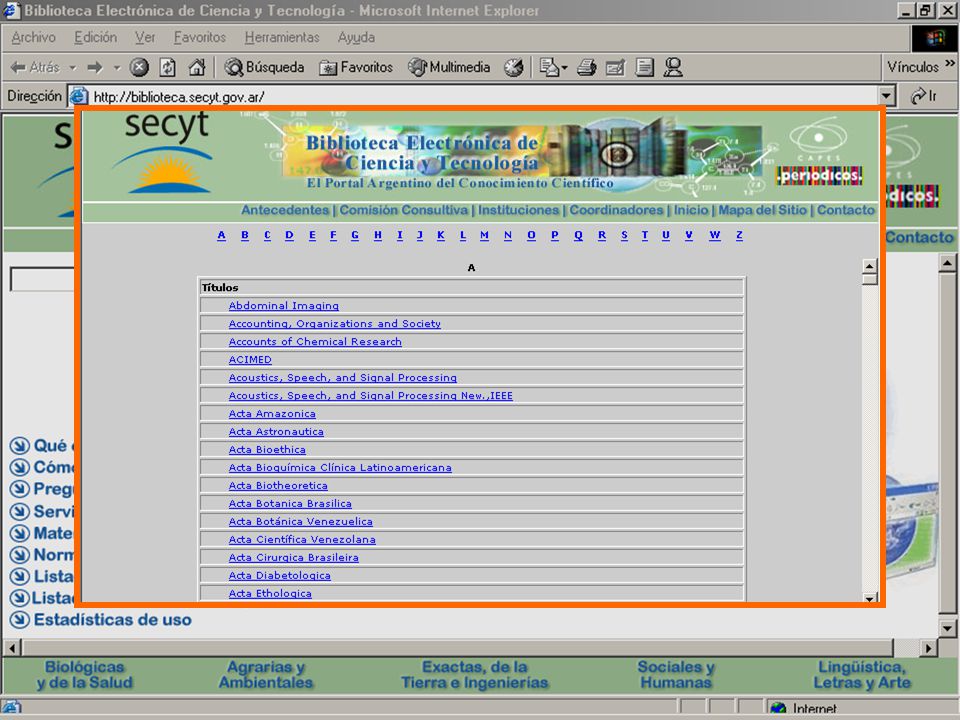The height and width of the screenshot is (720, 960).
Task: Open the Favoritos pane from toolbar
Action: [x=356, y=67]
